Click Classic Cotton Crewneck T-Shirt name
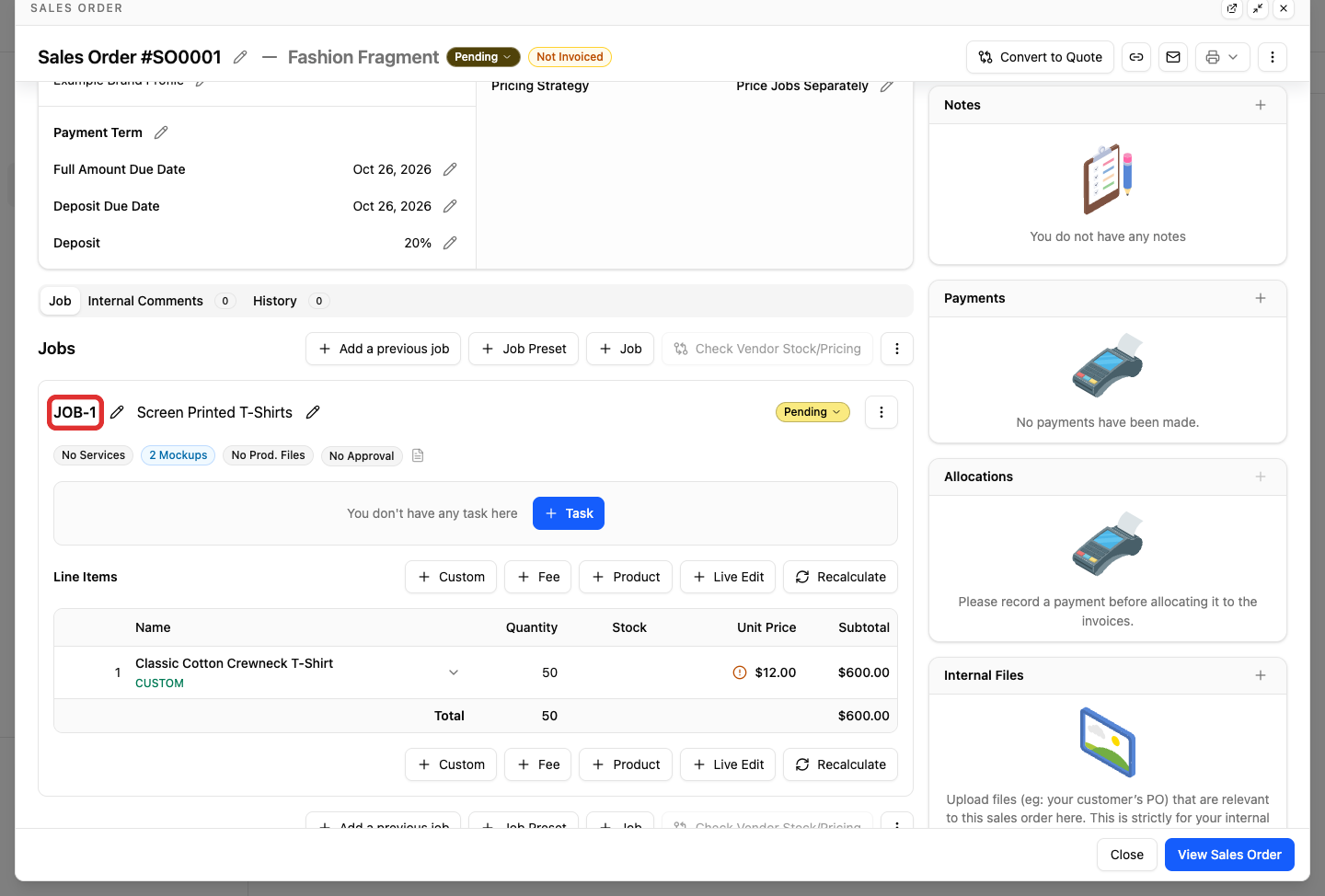 (x=234, y=663)
